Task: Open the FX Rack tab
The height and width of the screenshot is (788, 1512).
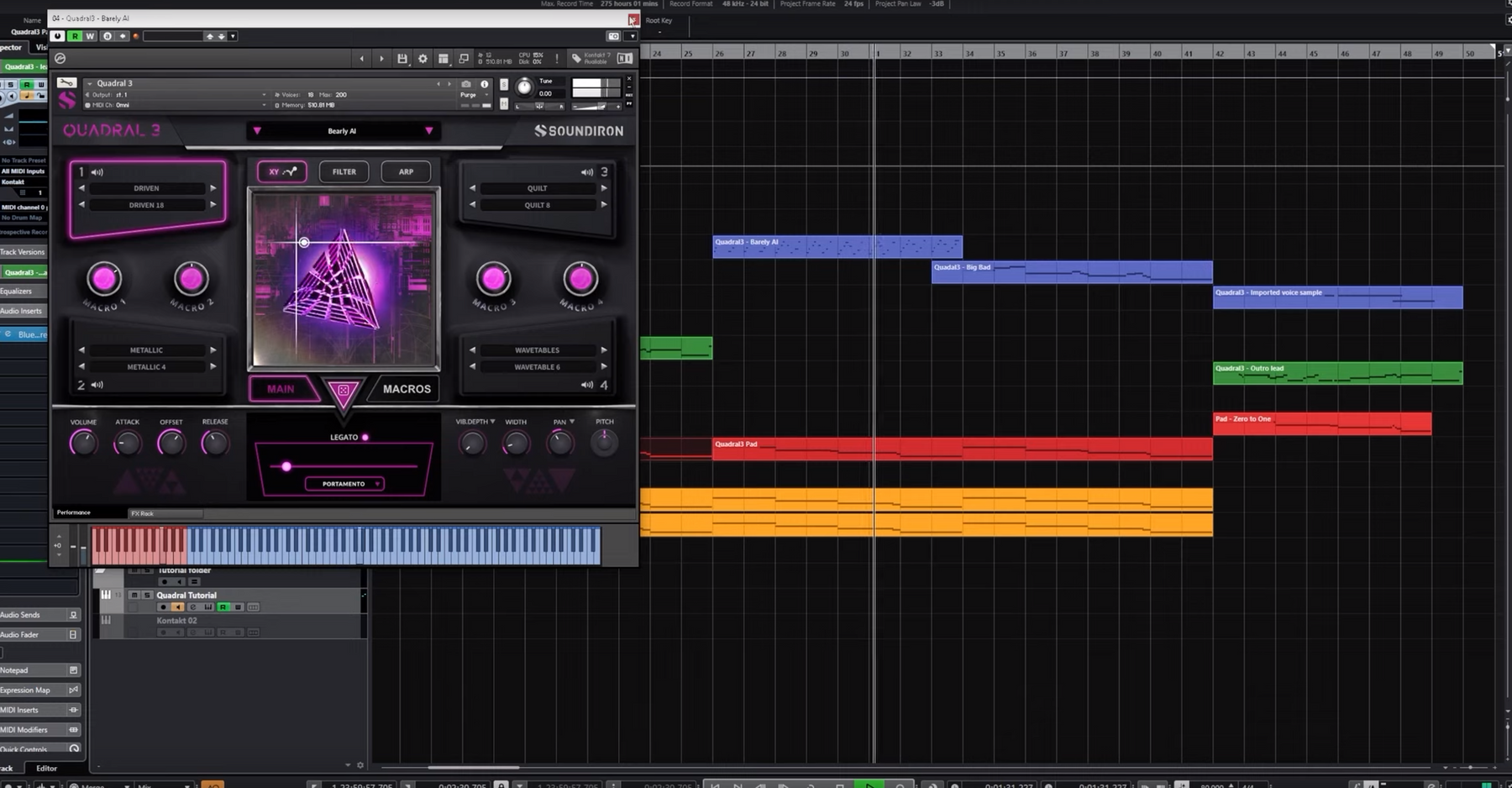Action: point(165,513)
